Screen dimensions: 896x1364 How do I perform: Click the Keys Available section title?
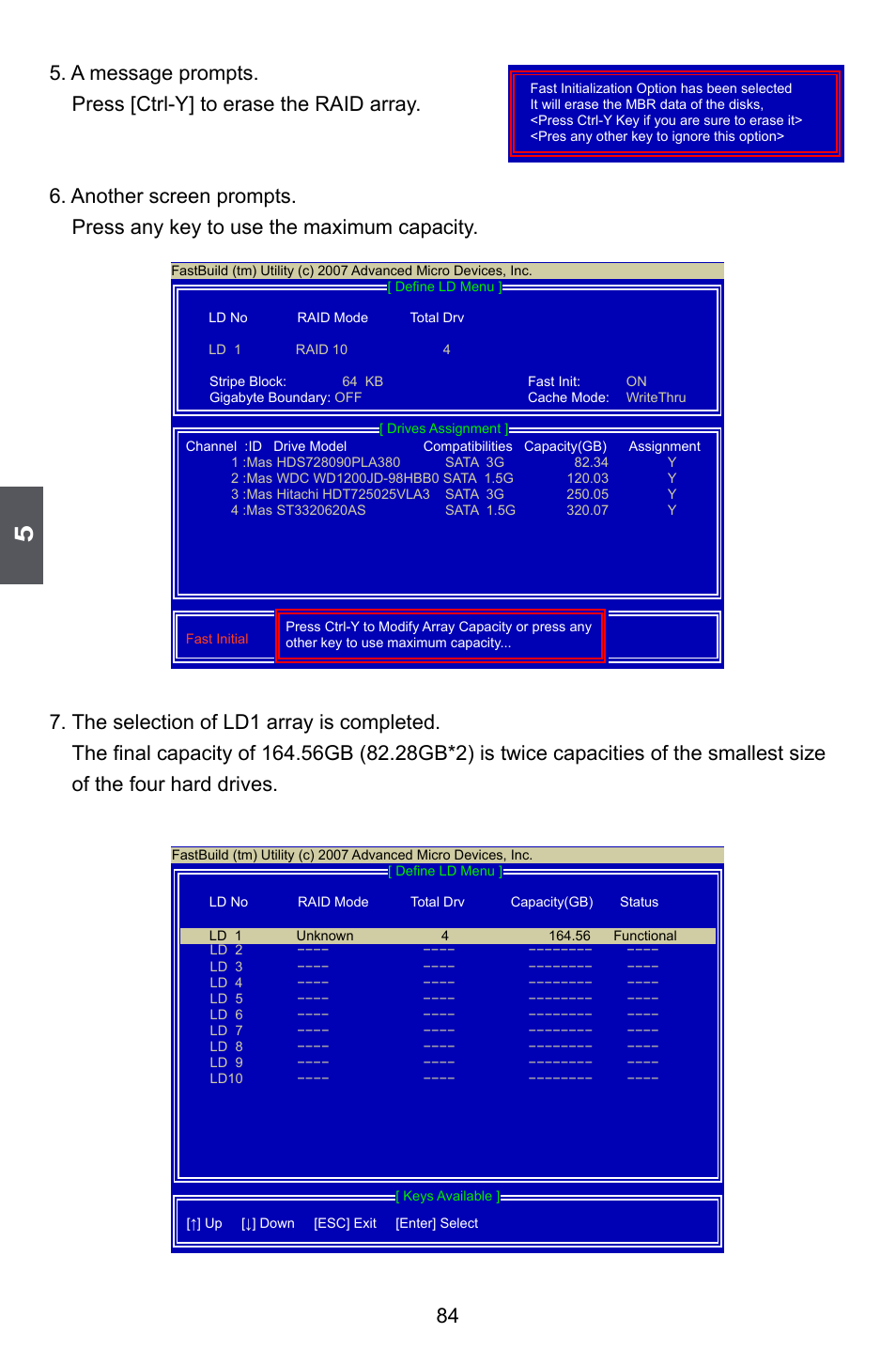pos(448,1196)
